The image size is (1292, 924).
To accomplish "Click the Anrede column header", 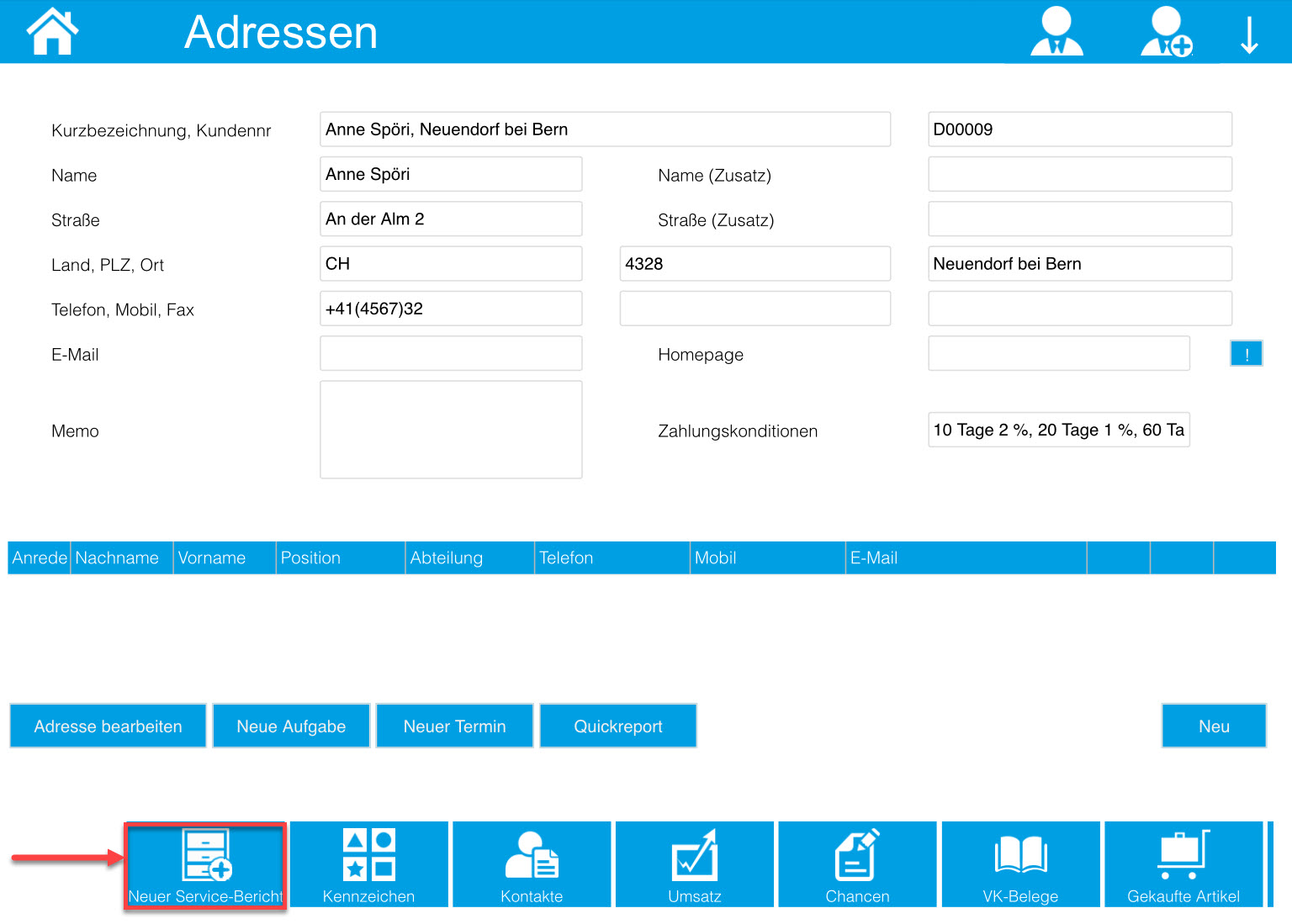I will (x=40, y=558).
